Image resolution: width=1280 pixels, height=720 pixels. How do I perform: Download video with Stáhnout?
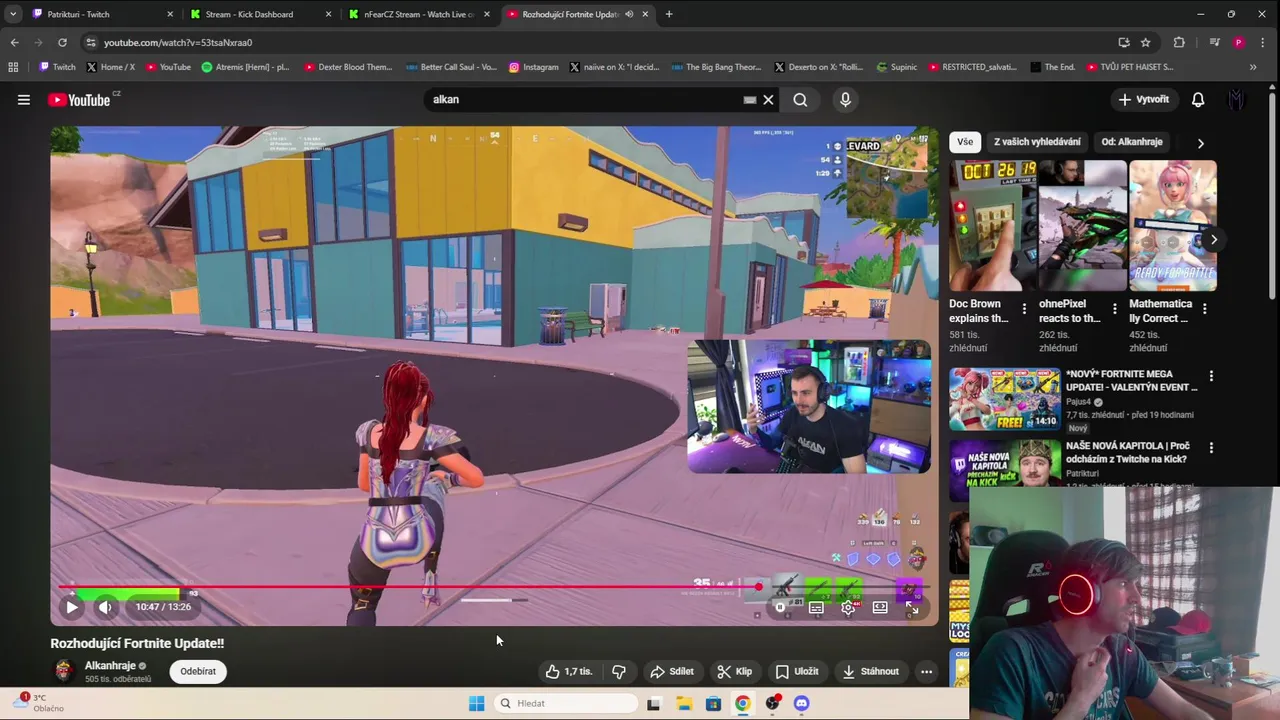870,671
